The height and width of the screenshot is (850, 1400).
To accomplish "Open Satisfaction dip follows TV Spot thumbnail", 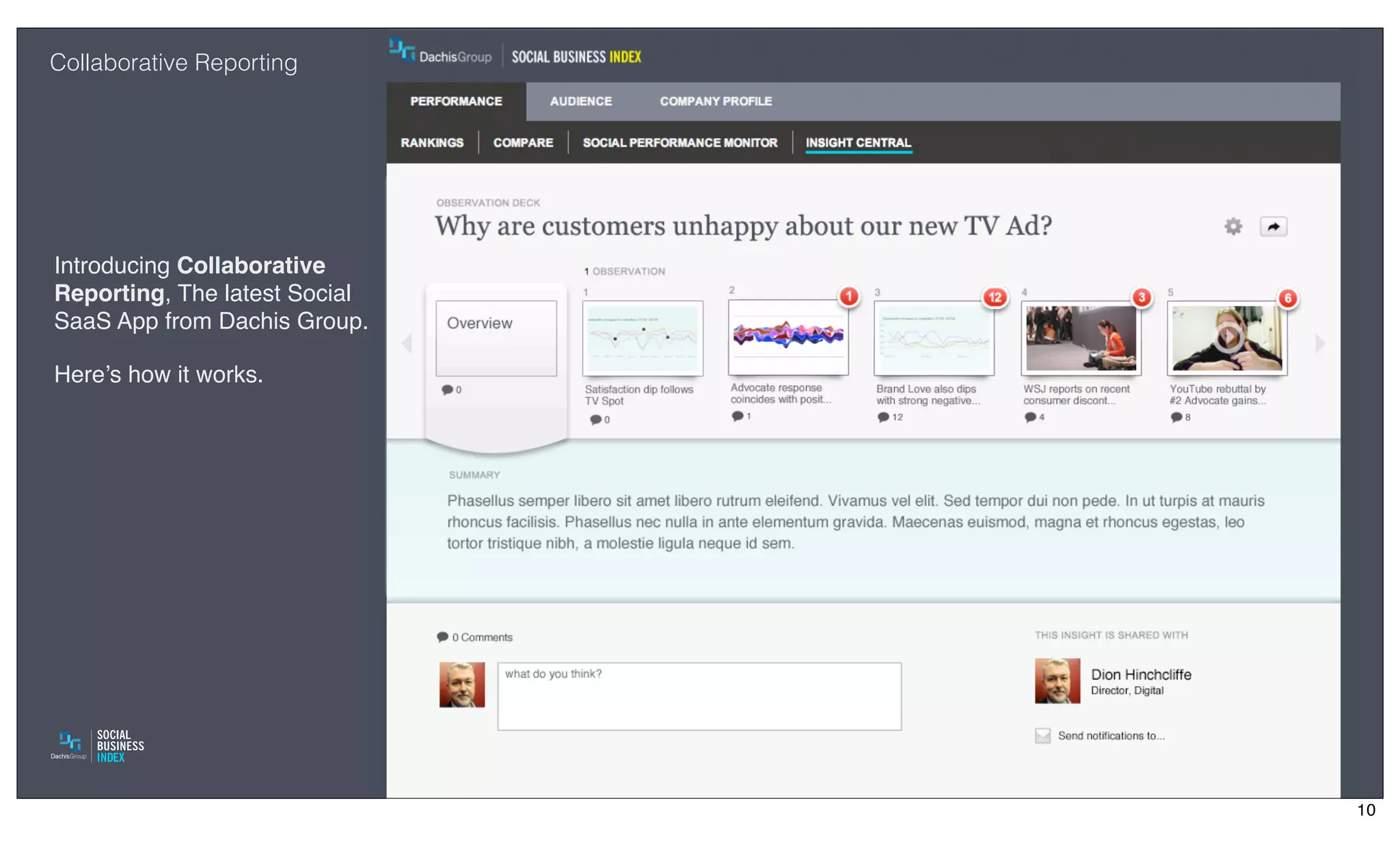I will [x=643, y=338].
